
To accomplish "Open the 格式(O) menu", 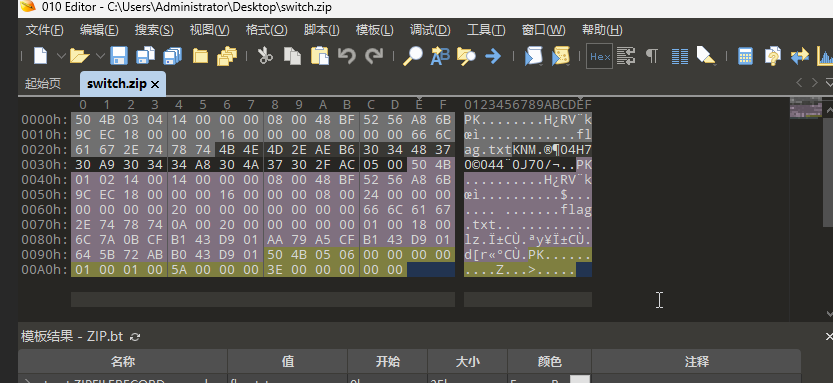I will click(267, 30).
